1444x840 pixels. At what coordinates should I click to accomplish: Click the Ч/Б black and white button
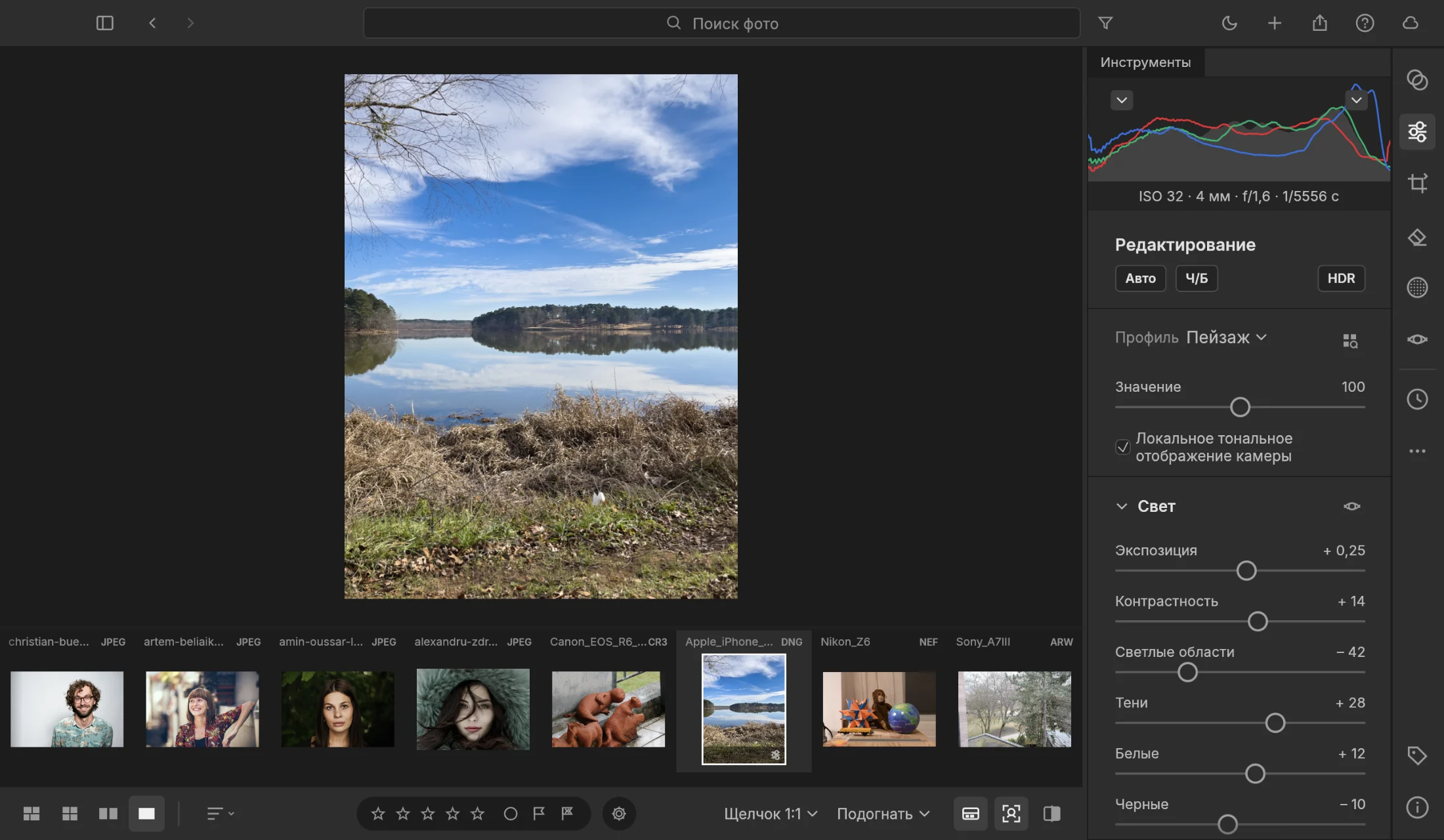pyautogui.click(x=1197, y=278)
